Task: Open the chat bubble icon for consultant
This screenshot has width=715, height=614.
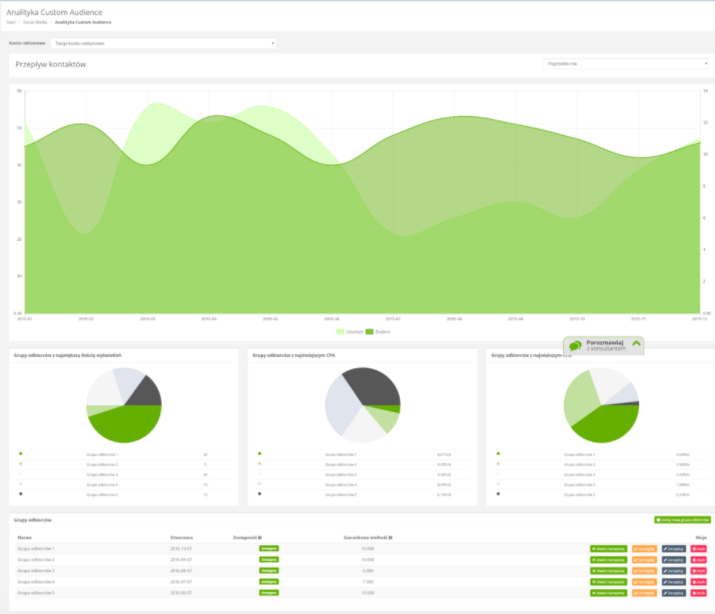Action: 574,346
